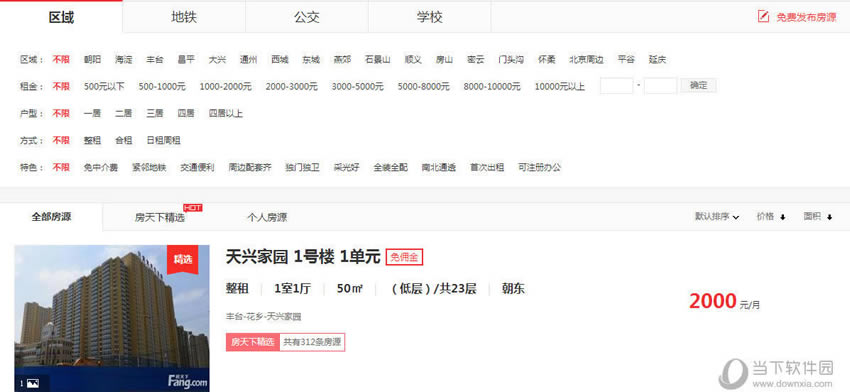Viewport: 850px width, 392px height.
Task: Sort listings by 面积 arrow
Action: [x=829, y=217]
